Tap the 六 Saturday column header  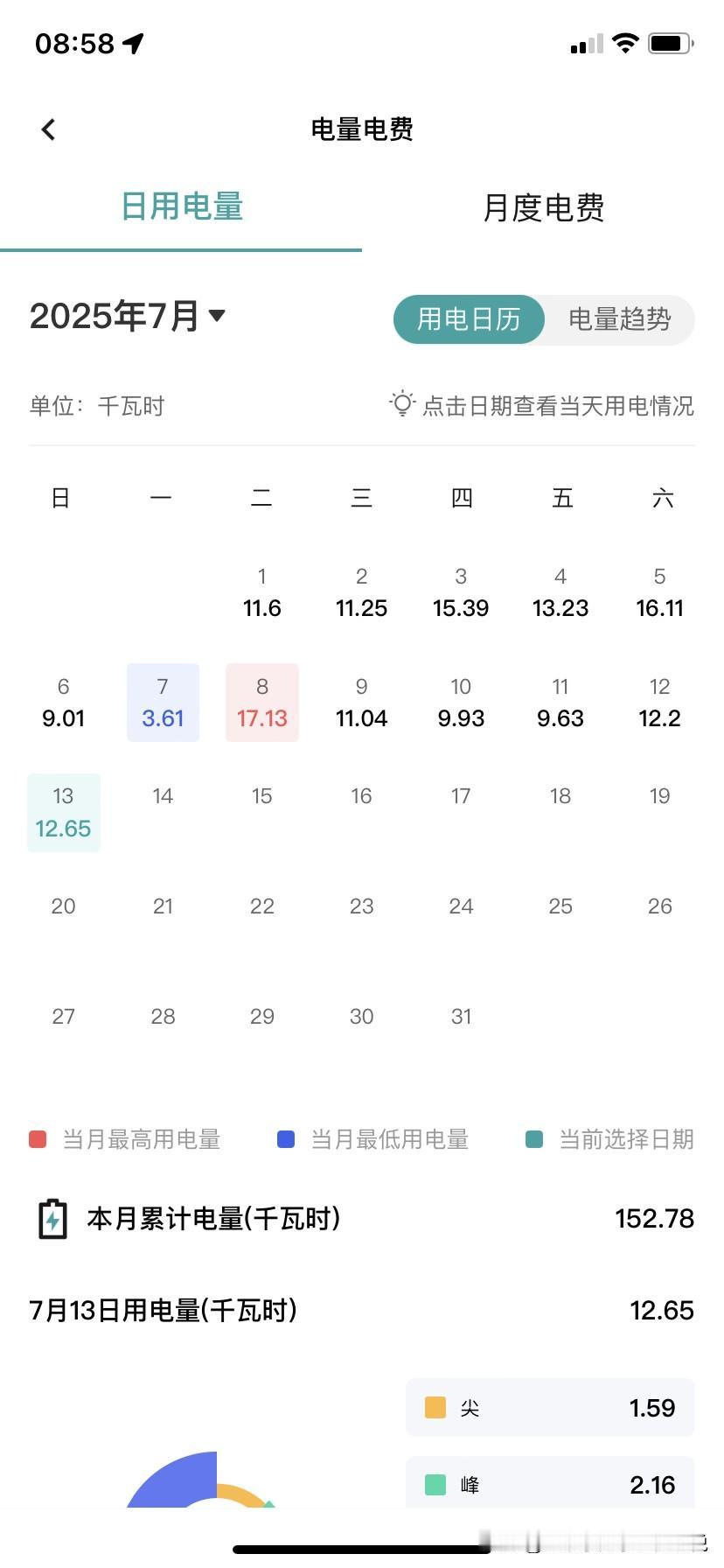click(663, 499)
